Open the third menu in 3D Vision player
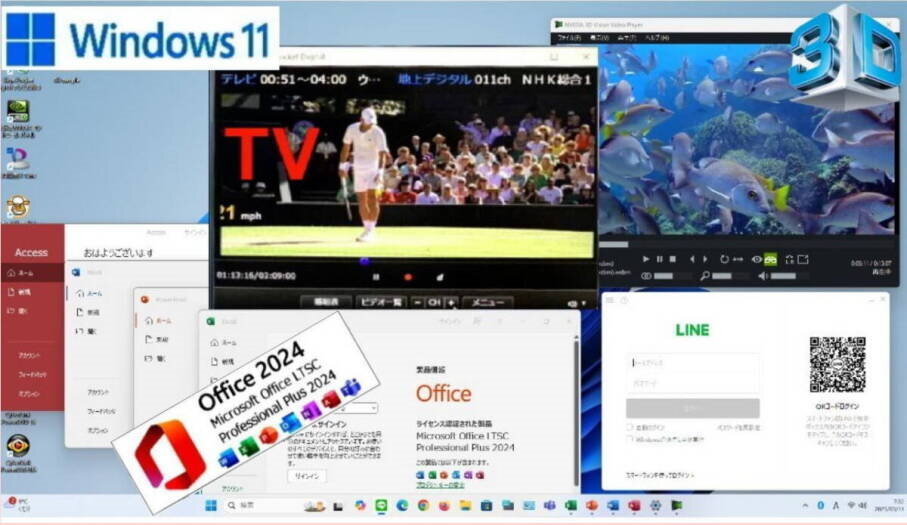The height and width of the screenshot is (525, 907). pos(627,38)
